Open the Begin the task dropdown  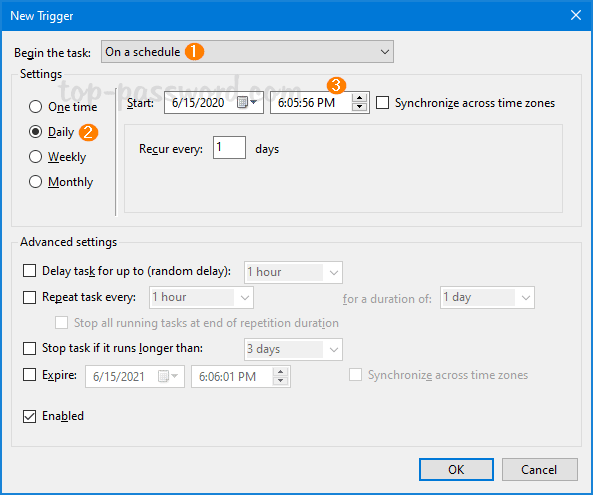[x=247, y=51]
